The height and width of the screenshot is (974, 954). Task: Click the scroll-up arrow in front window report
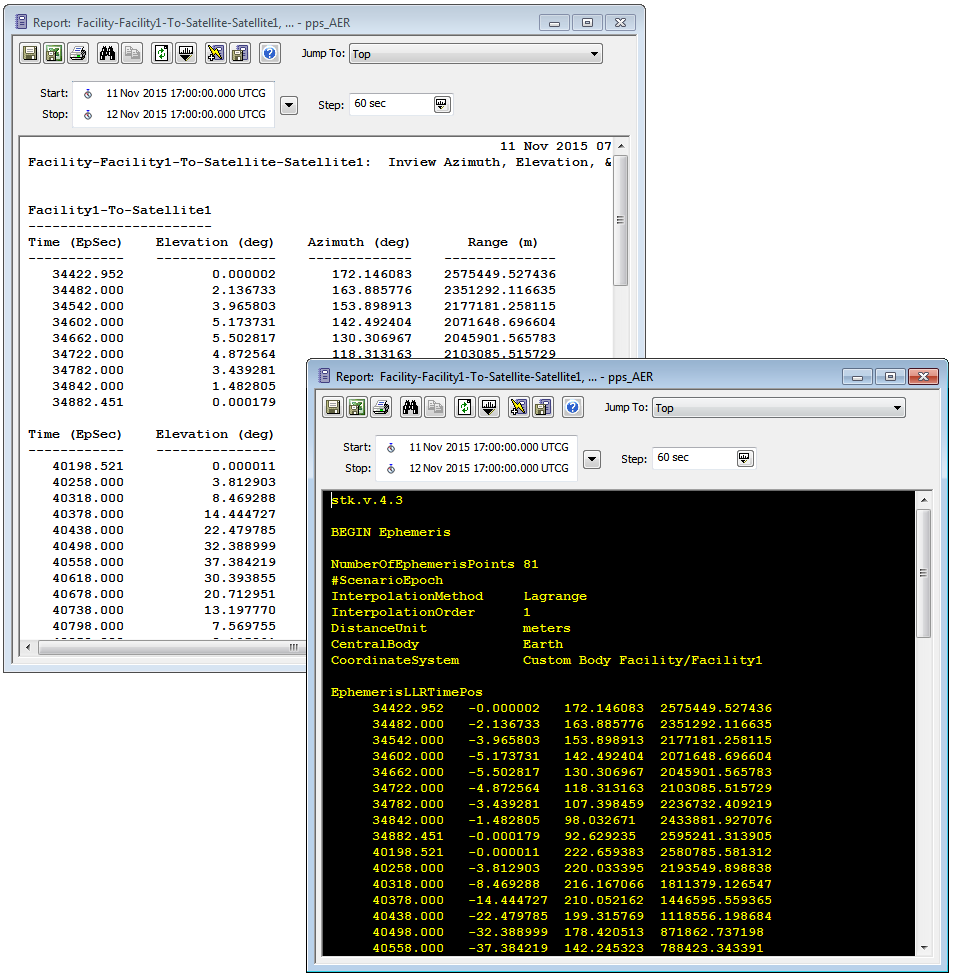point(924,500)
